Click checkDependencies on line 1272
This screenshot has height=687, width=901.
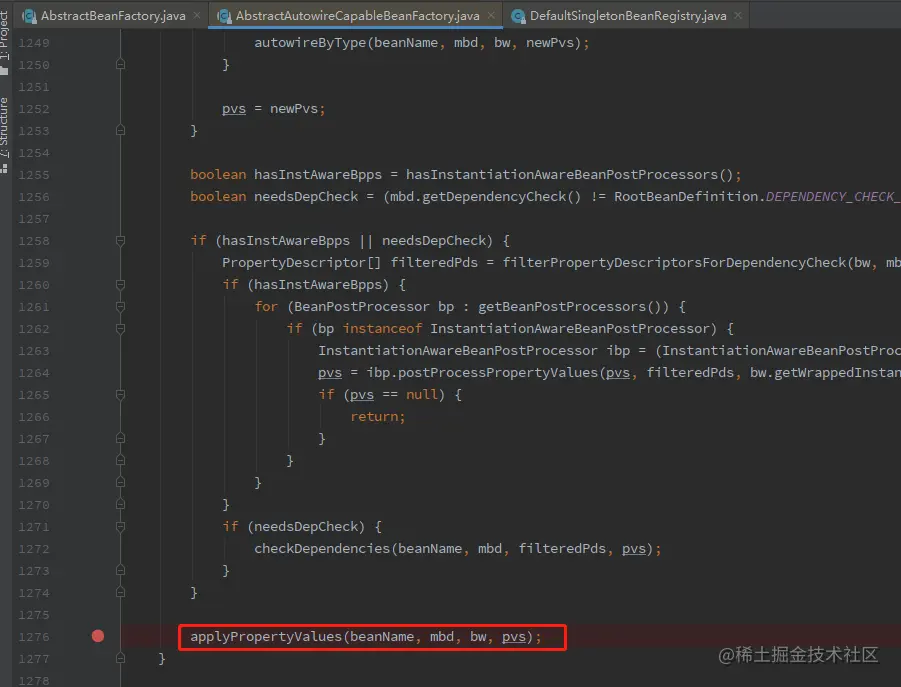tap(322, 549)
